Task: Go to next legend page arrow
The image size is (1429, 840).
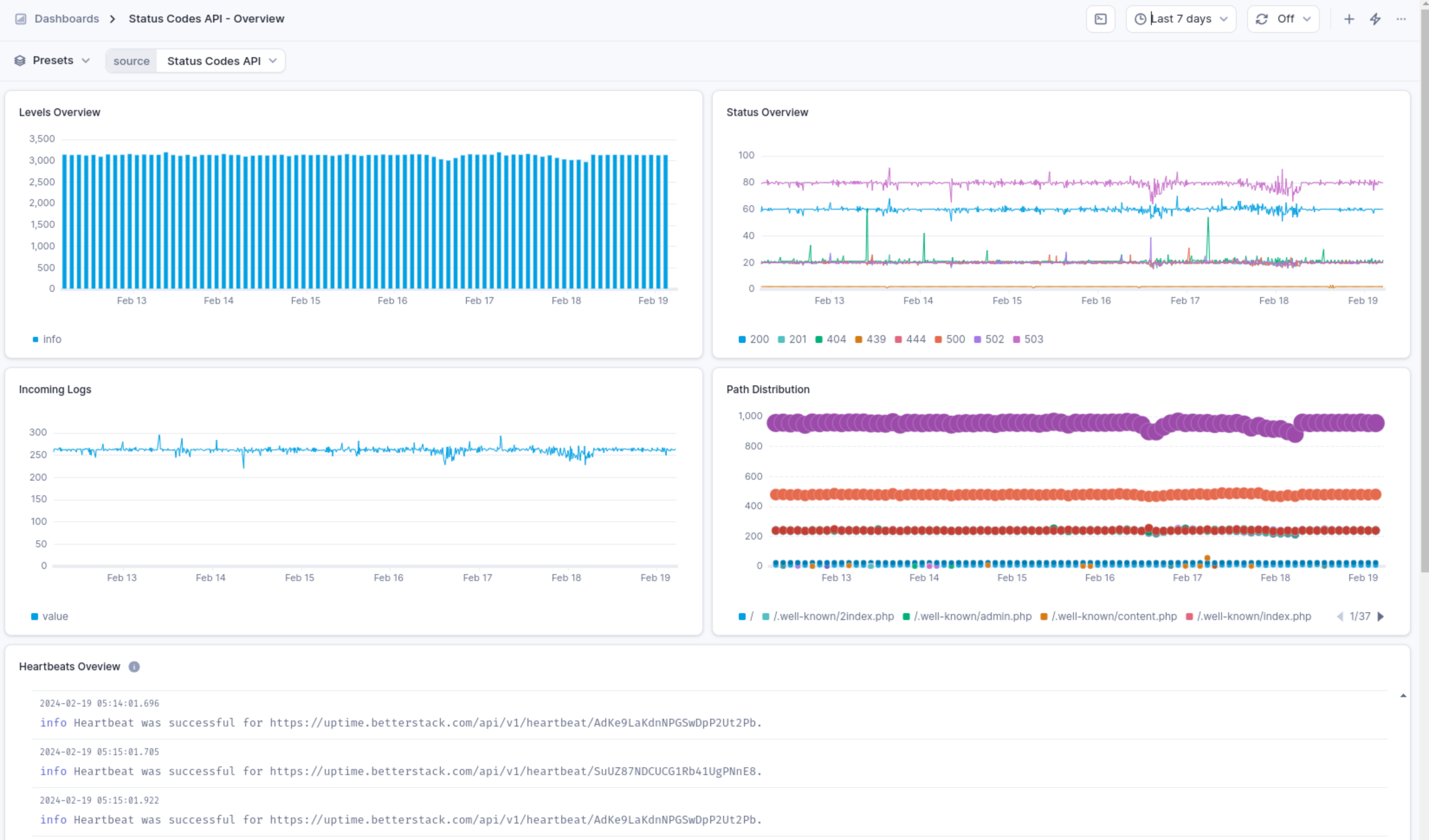Action: [x=1381, y=617]
